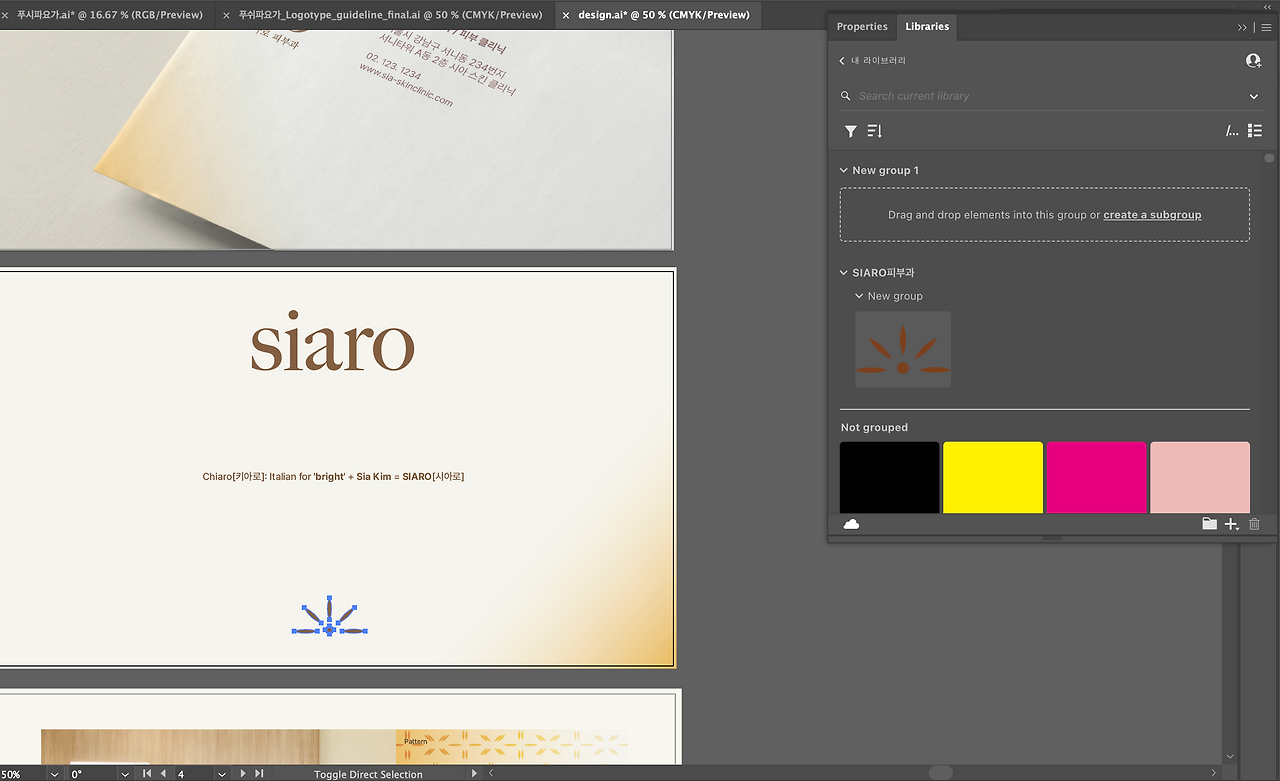Click the library path view icon
The width and height of the screenshot is (1280, 781).
click(1232, 131)
